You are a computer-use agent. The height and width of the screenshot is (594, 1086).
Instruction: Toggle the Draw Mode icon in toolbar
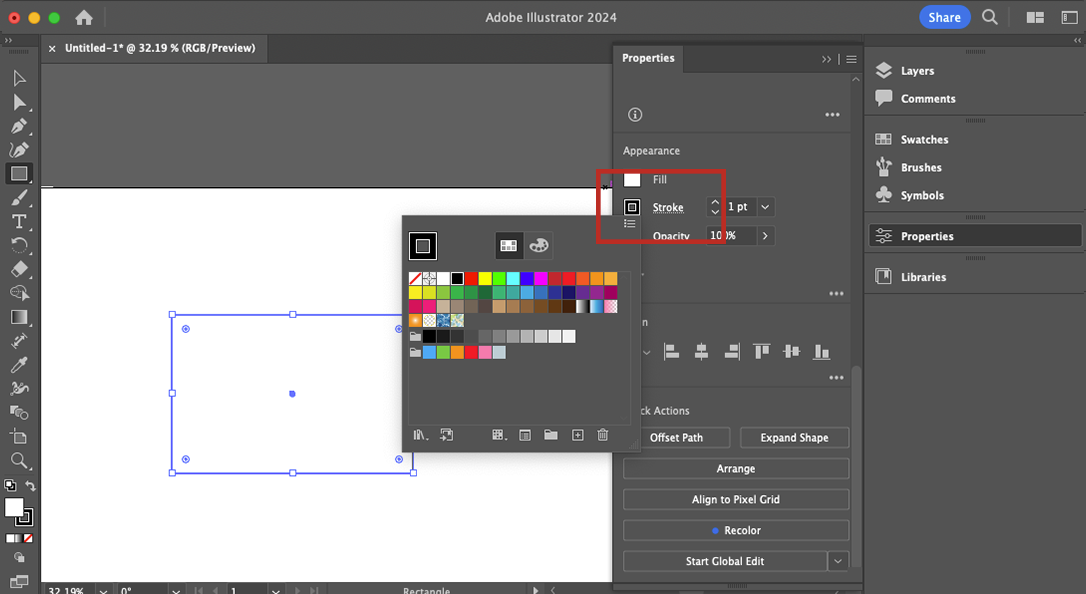tap(19, 557)
